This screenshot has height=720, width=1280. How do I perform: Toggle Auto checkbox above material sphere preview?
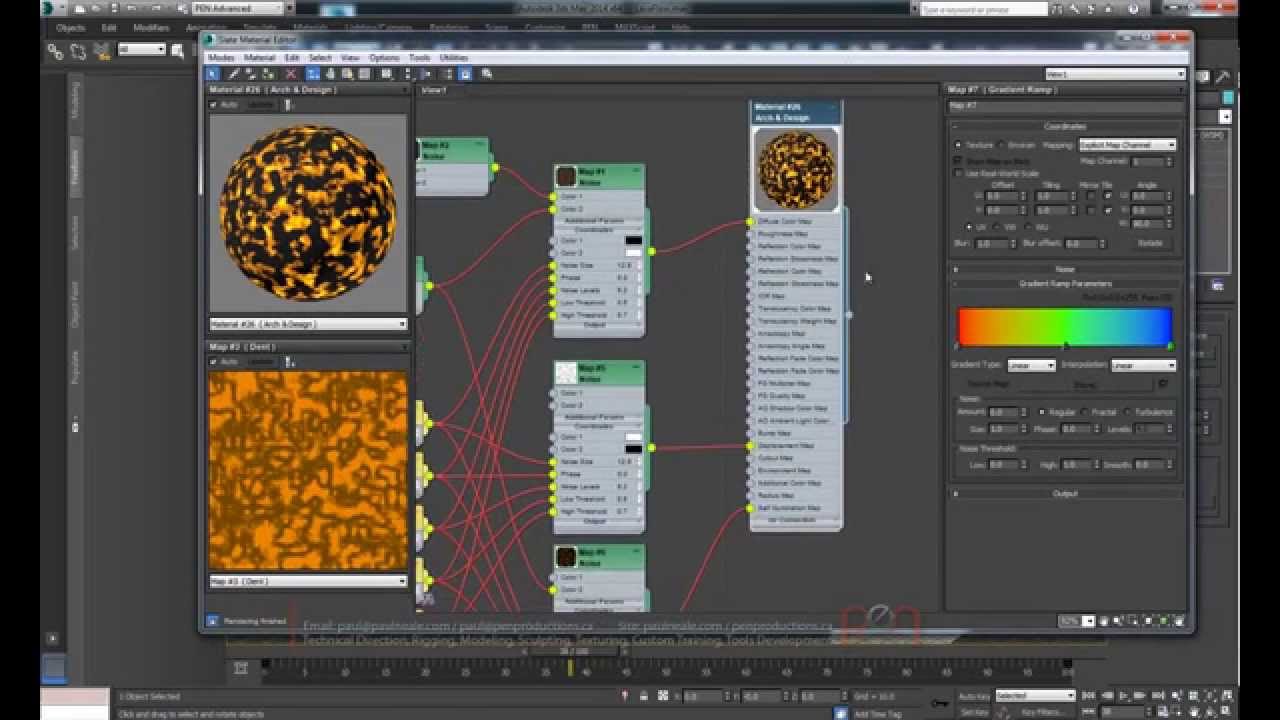click(x=214, y=104)
